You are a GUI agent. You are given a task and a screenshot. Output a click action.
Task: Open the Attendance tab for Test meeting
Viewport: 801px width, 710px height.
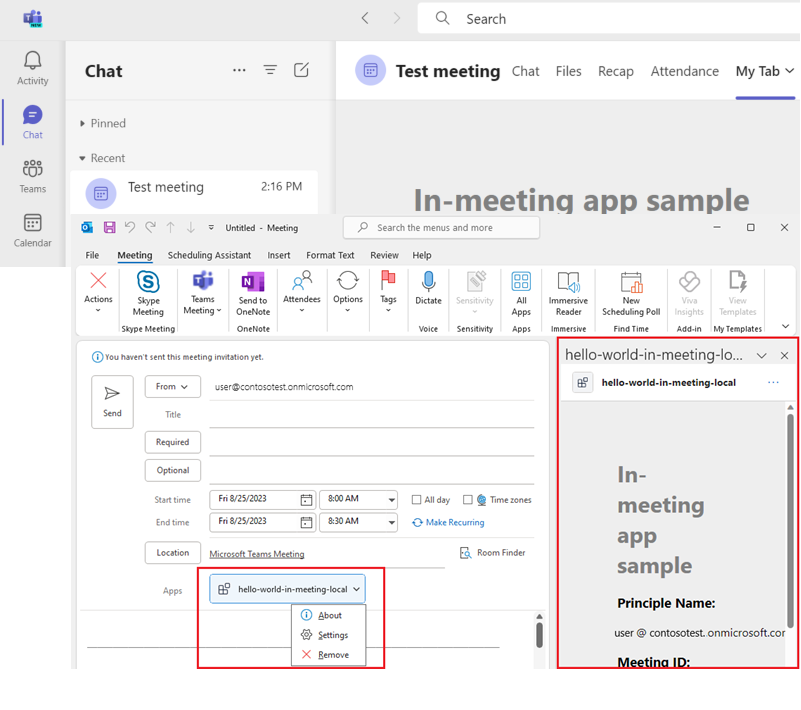(x=685, y=71)
